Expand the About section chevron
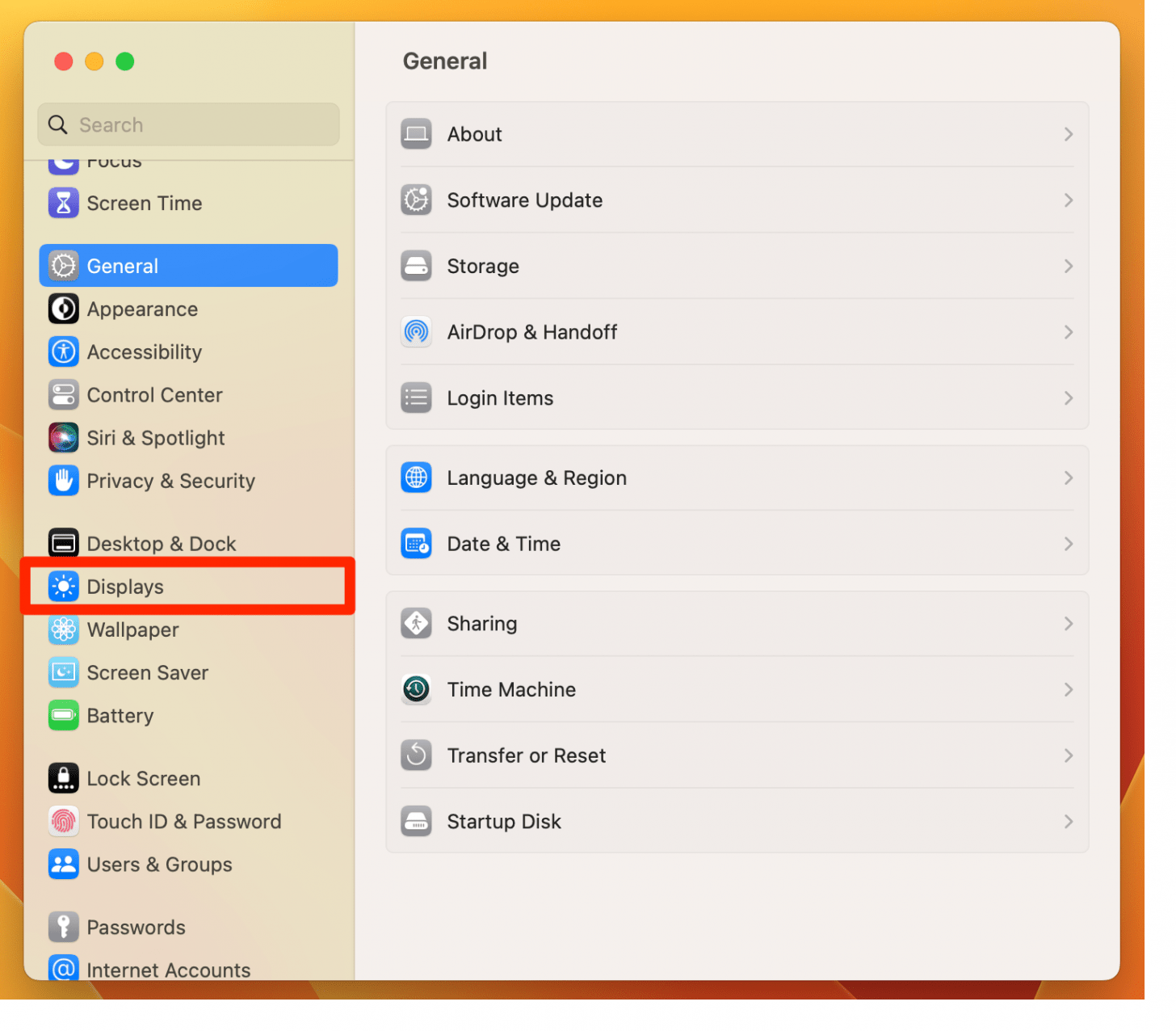The height and width of the screenshot is (1031, 1176). (x=1068, y=134)
